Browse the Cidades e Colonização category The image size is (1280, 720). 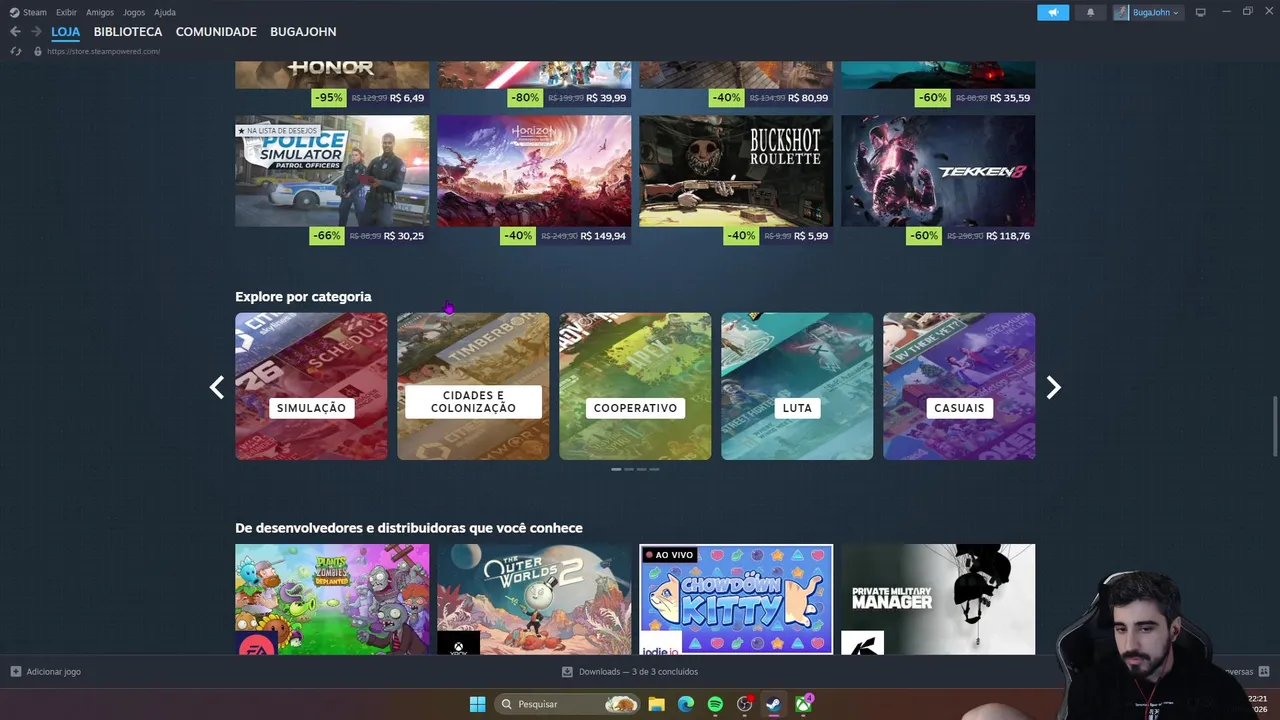[x=473, y=386]
